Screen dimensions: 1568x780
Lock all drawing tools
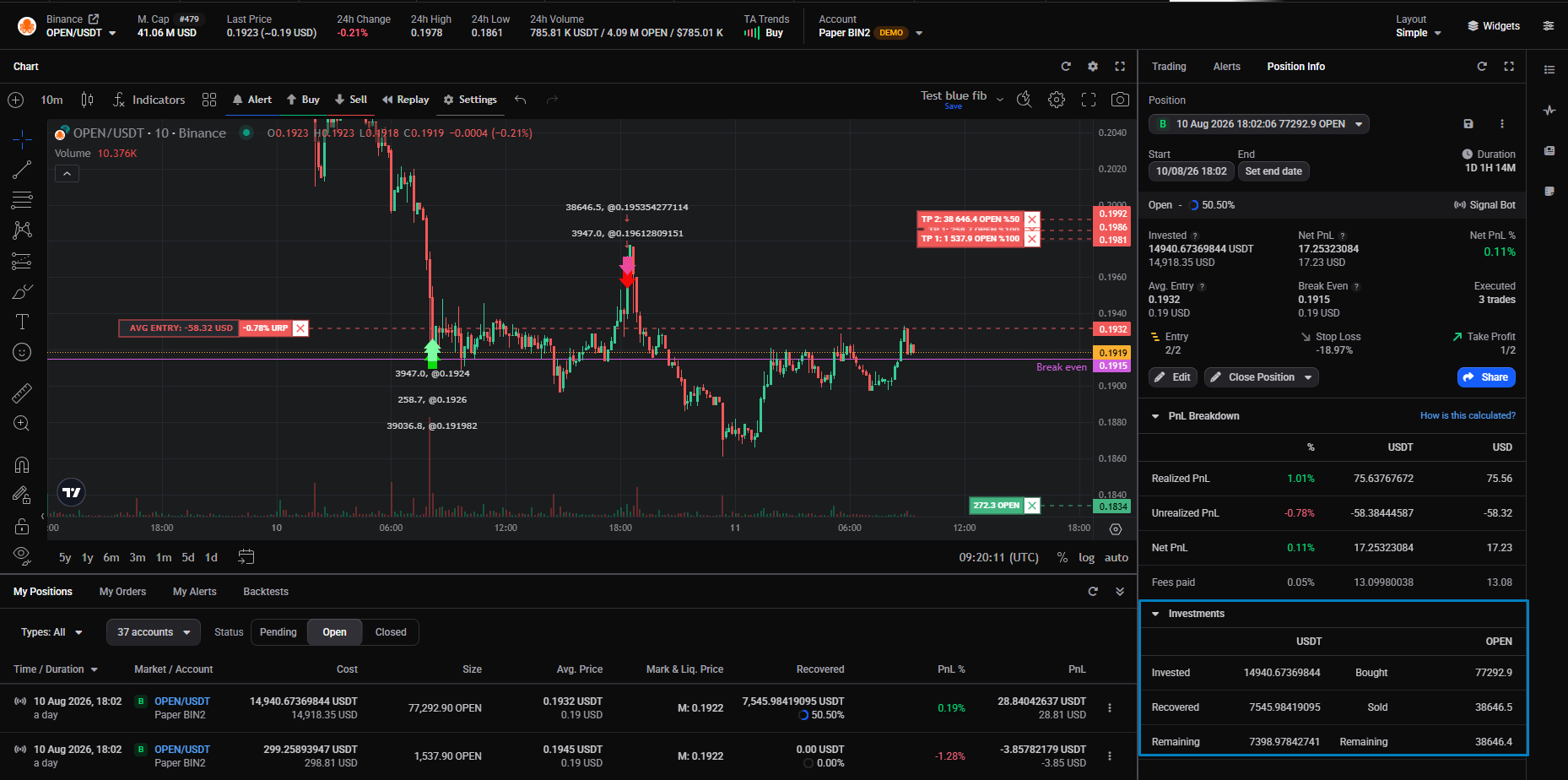pos(22,526)
